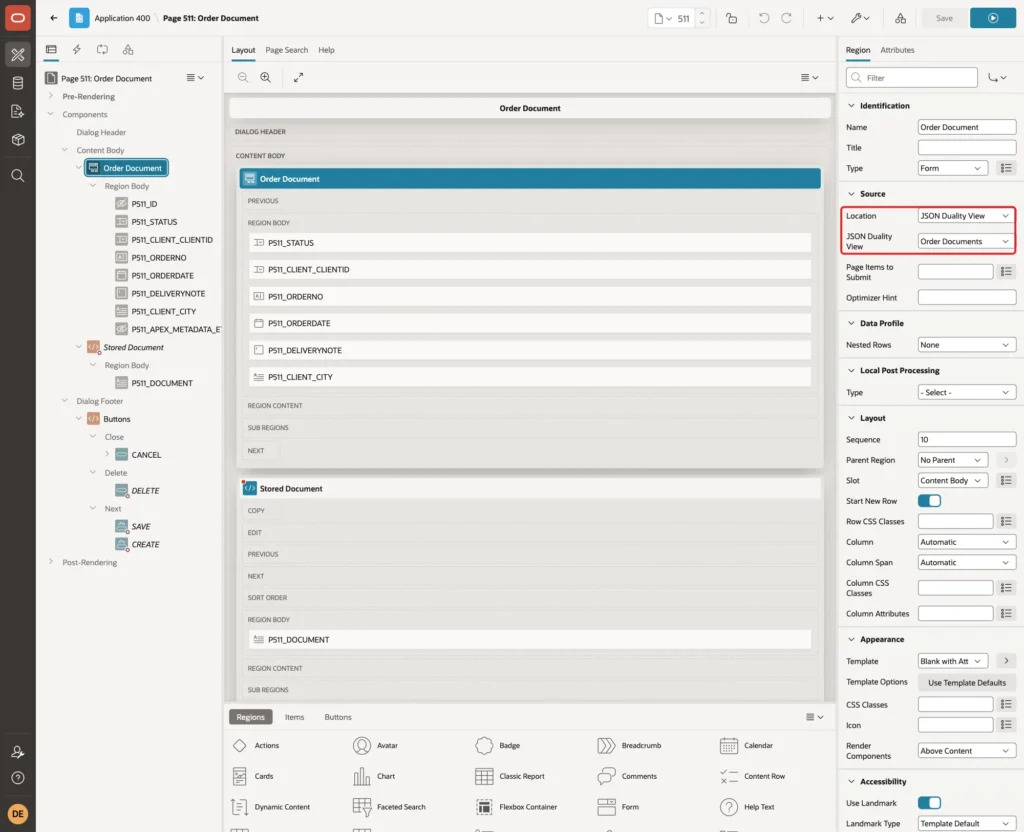Open SQL Workshop database icon
1024x832 pixels.
tap(18, 83)
